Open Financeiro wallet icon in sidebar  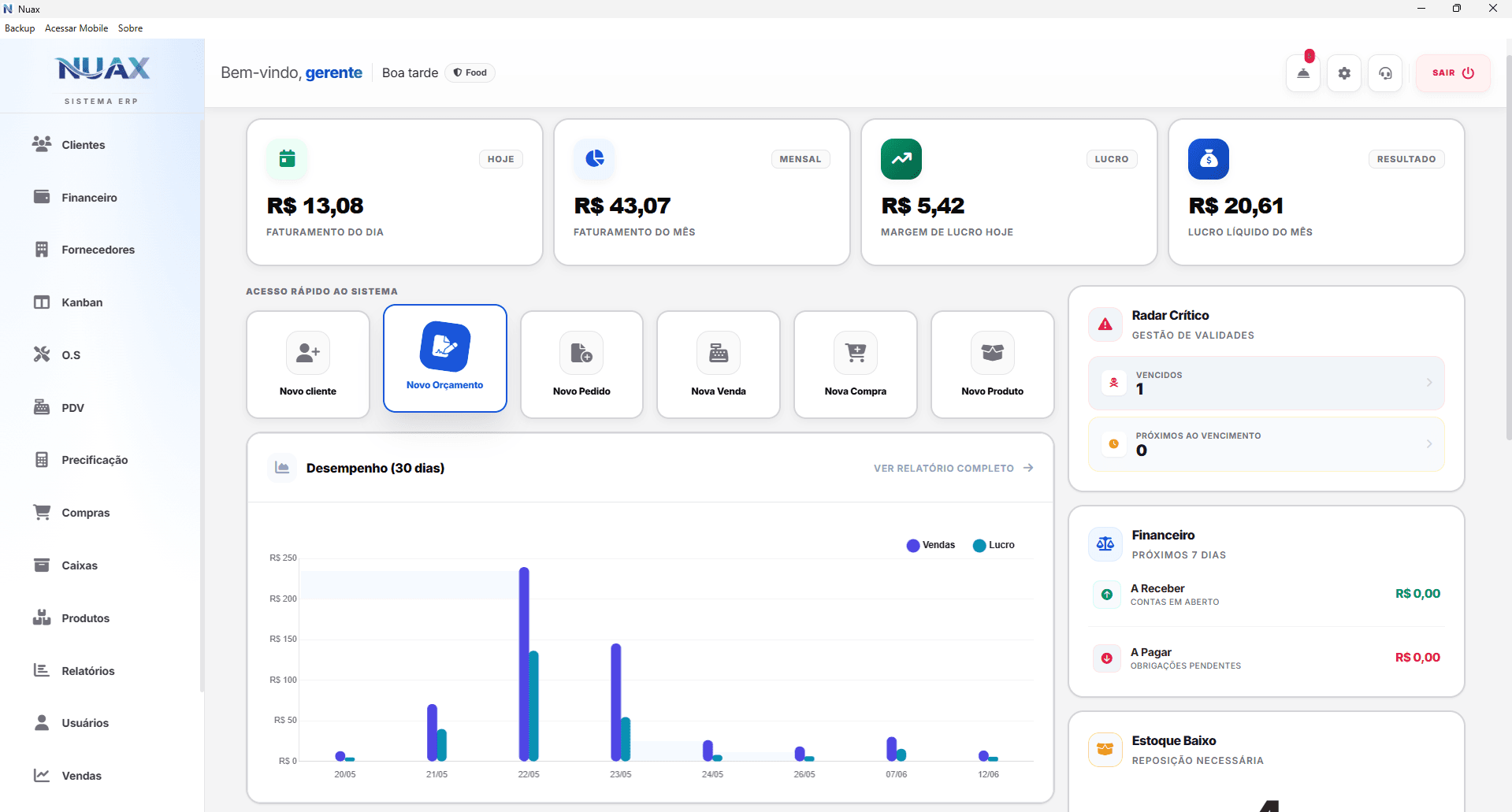(x=42, y=197)
